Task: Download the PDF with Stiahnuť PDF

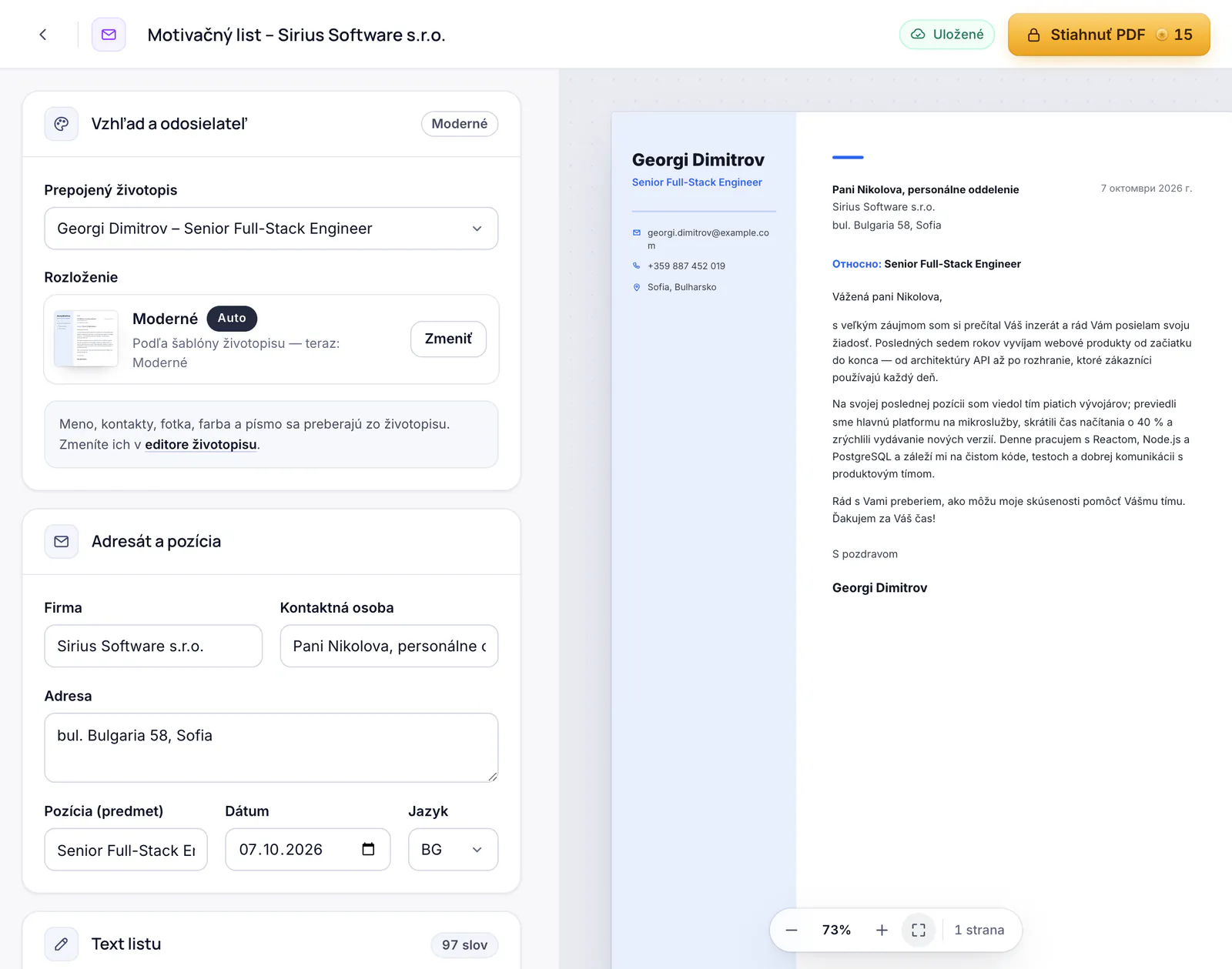Action: click(1109, 35)
